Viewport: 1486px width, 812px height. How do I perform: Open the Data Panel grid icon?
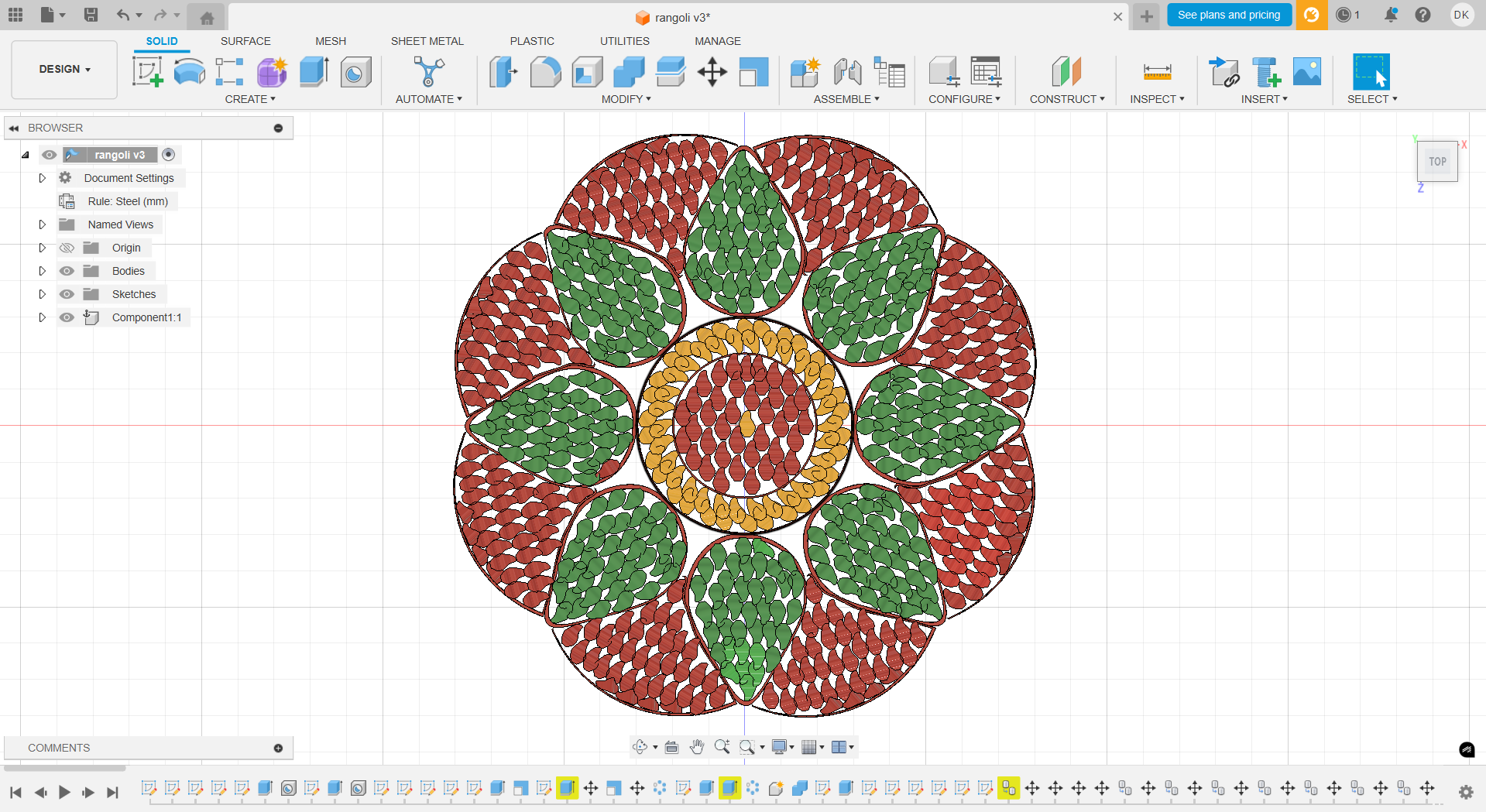coord(15,15)
